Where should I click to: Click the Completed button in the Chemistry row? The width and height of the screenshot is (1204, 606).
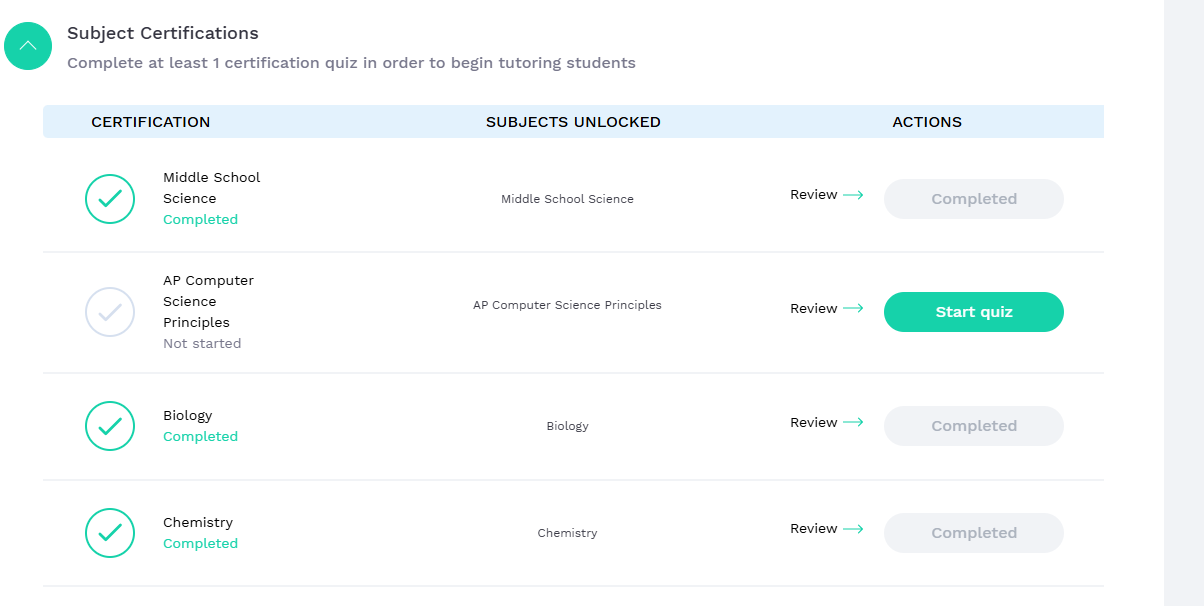tap(973, 533)
